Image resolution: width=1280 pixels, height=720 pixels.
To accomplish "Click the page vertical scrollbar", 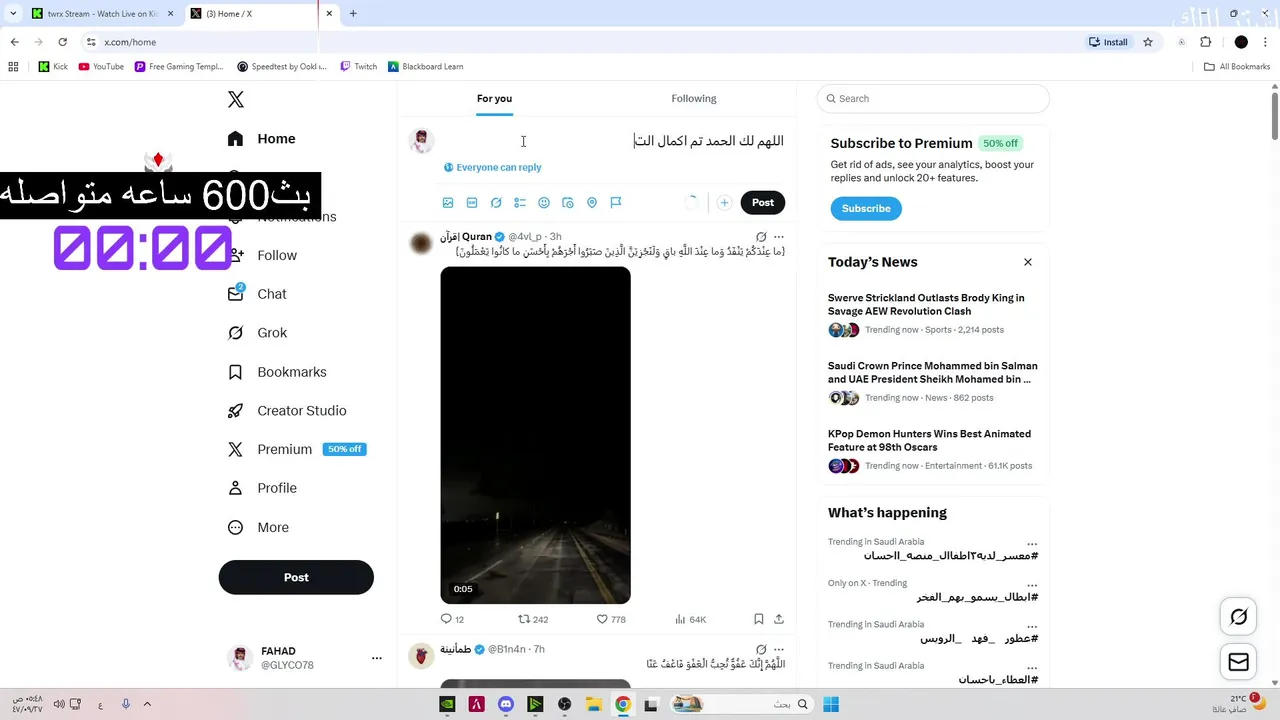I will (x=1274, y=116).
